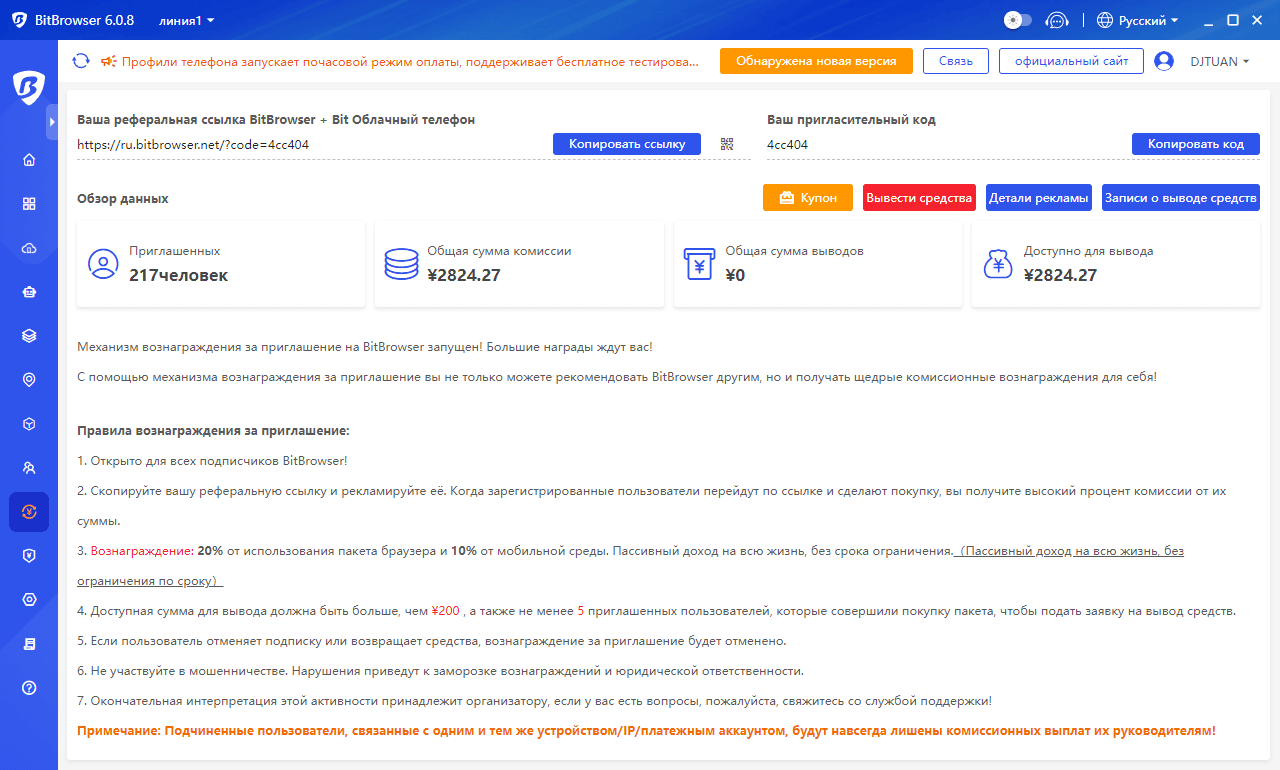The image size is (1280, 770).
Task: Click the megaphone announcement icon
Action: click(109, 61)
